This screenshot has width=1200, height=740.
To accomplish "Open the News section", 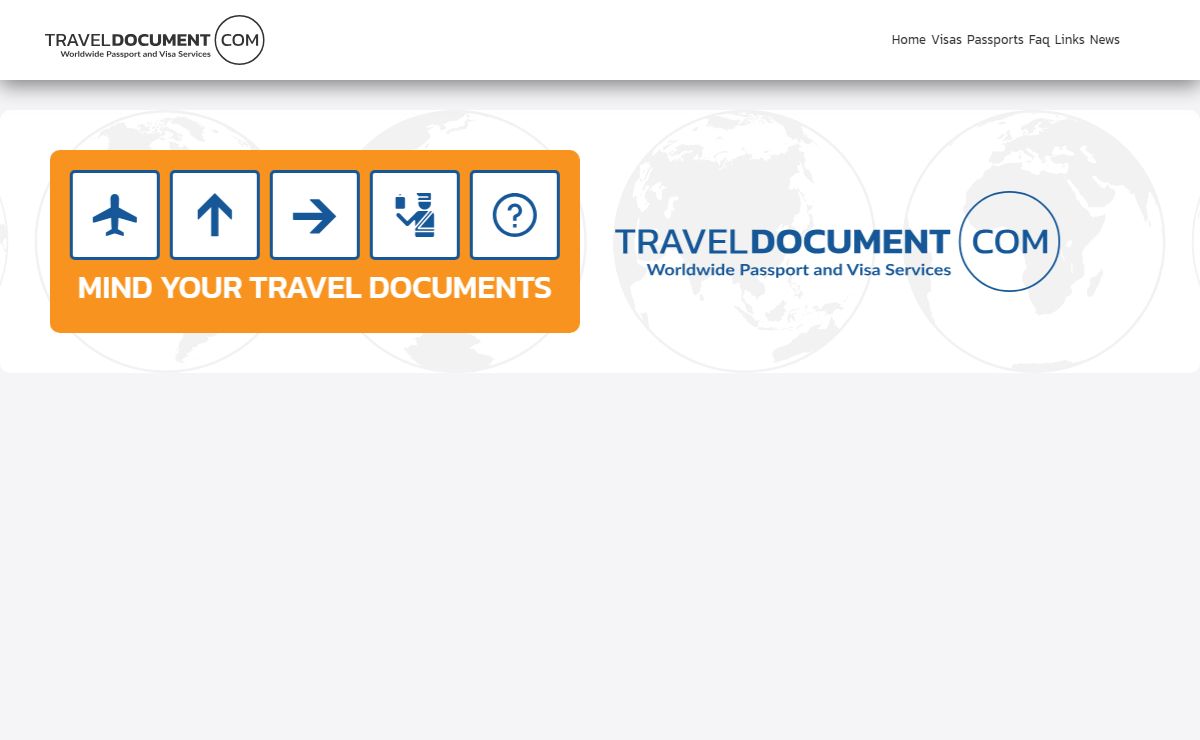I will [1105, 40].
